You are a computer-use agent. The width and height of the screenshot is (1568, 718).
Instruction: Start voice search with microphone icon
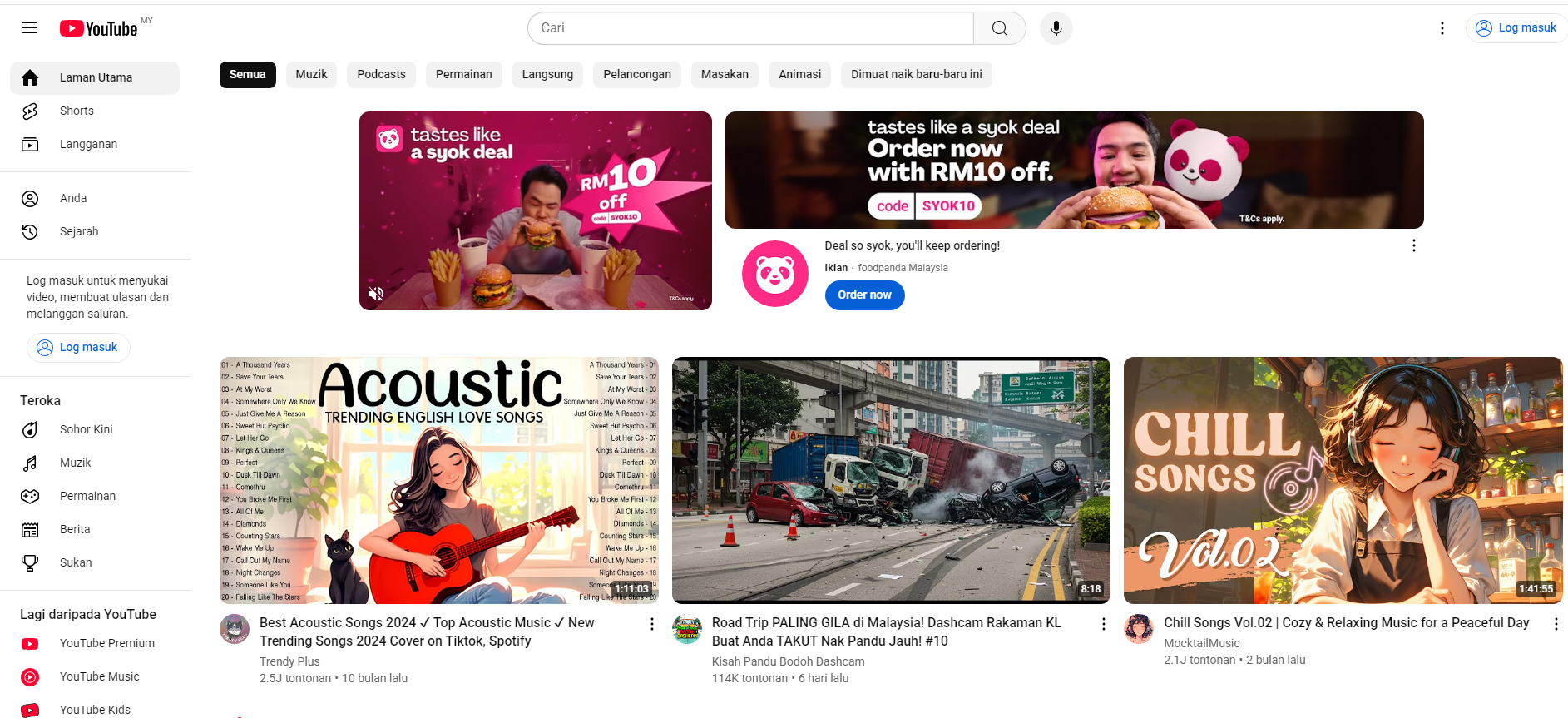(1056, 28)
